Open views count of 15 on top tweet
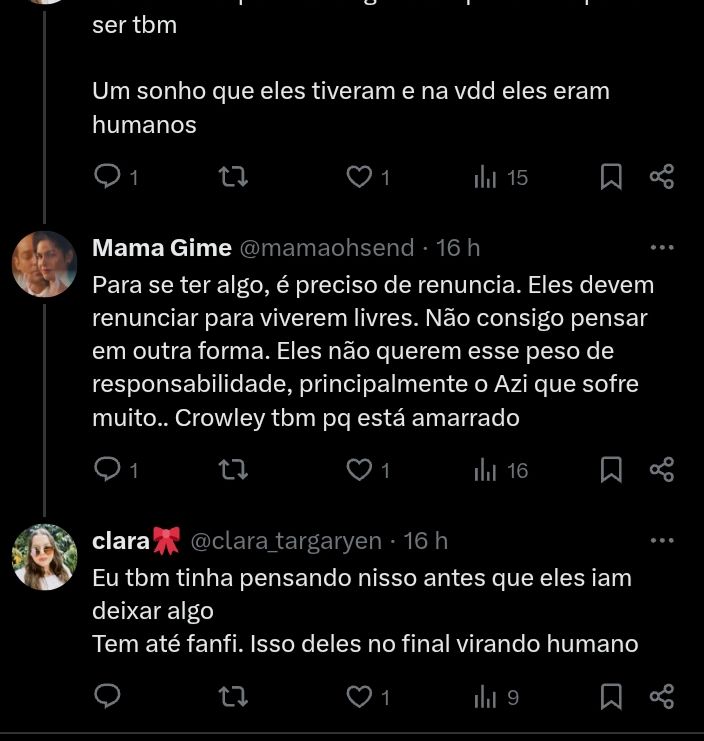The image size is (704, 741). click(501, 177)
